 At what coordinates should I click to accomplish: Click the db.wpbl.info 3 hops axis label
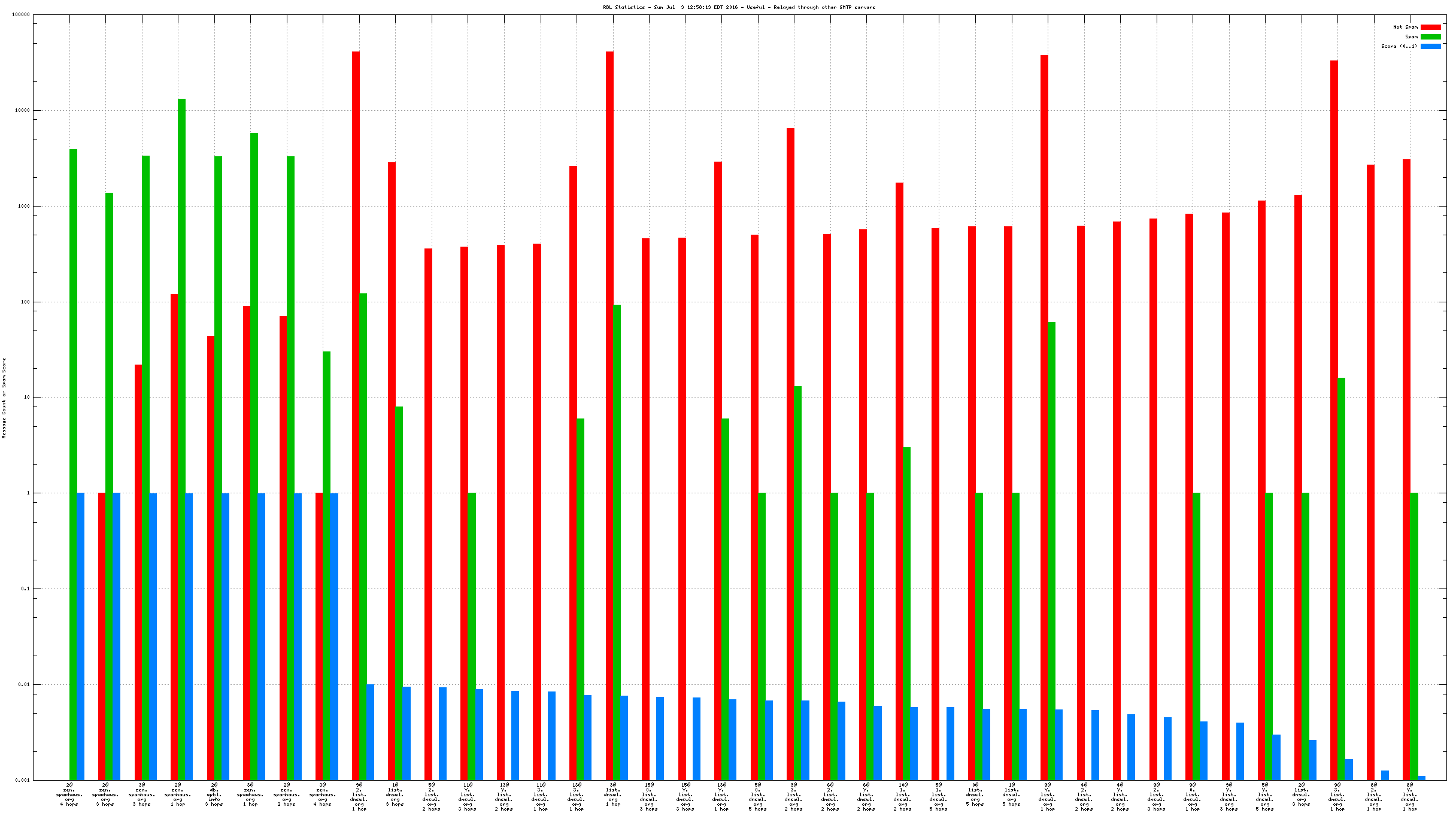pos(214,794)
